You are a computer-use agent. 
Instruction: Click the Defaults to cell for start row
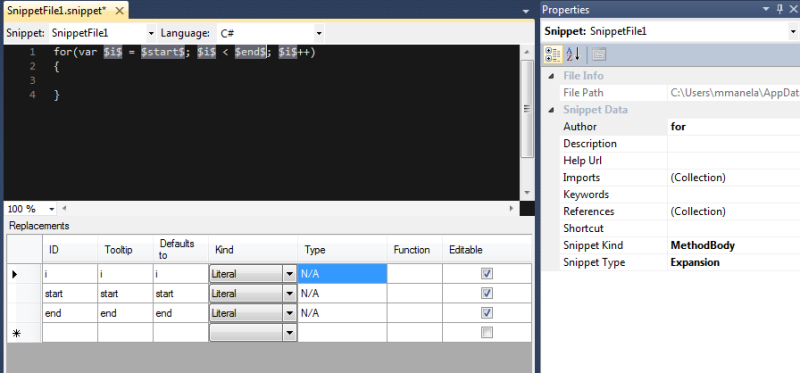[x=181, y=294]
